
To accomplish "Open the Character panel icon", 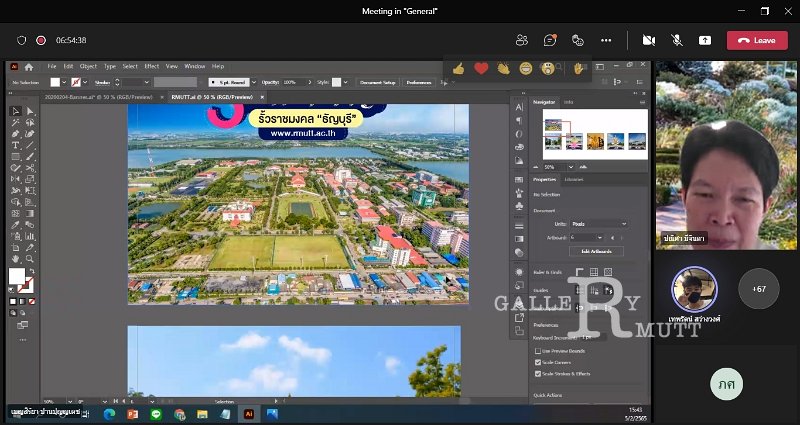I will click(x=519, y=107).
